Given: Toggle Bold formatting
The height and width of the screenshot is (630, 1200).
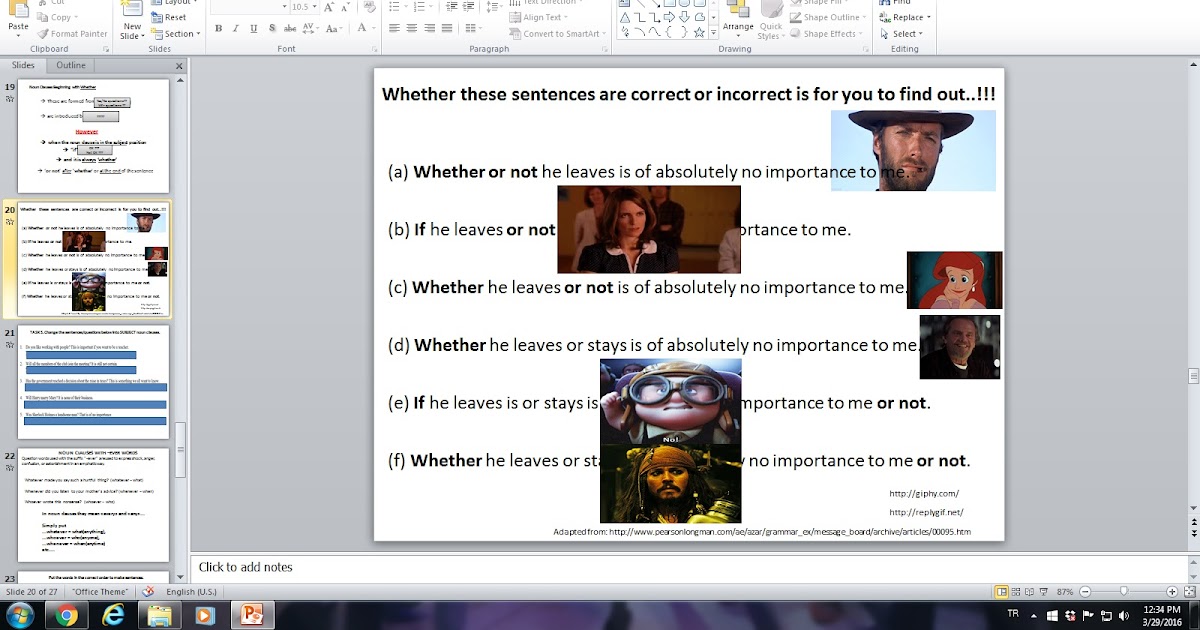Looking at the screenshot, I should (219, 29).
